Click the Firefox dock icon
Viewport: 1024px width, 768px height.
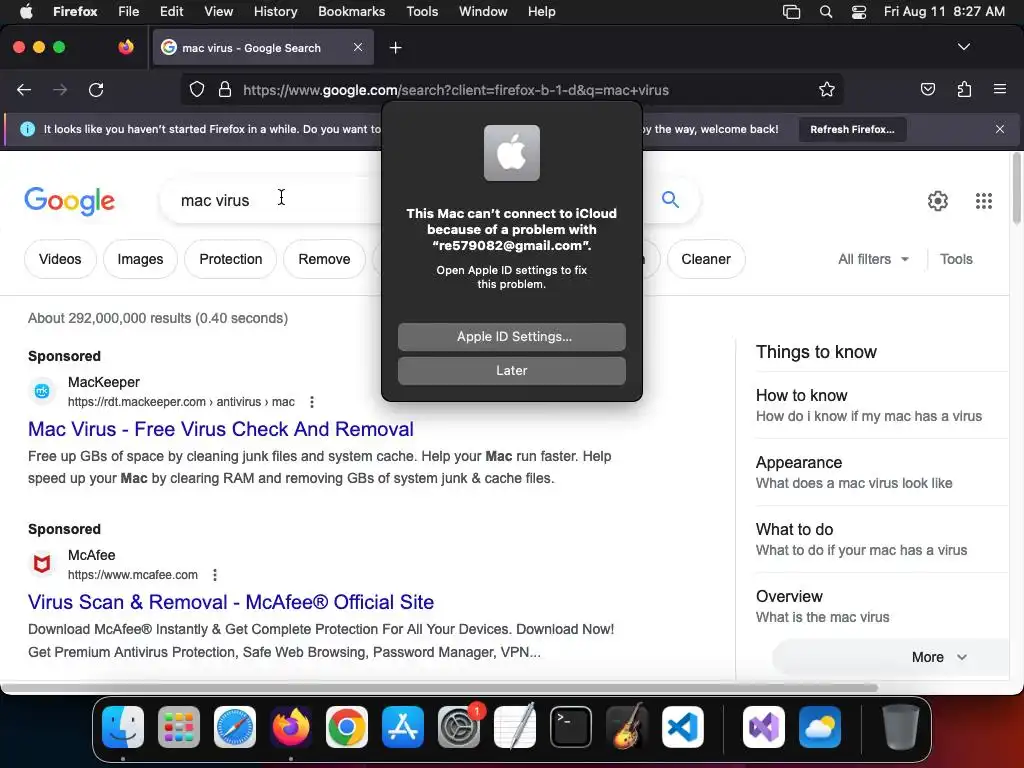click(x=291, y=727)
